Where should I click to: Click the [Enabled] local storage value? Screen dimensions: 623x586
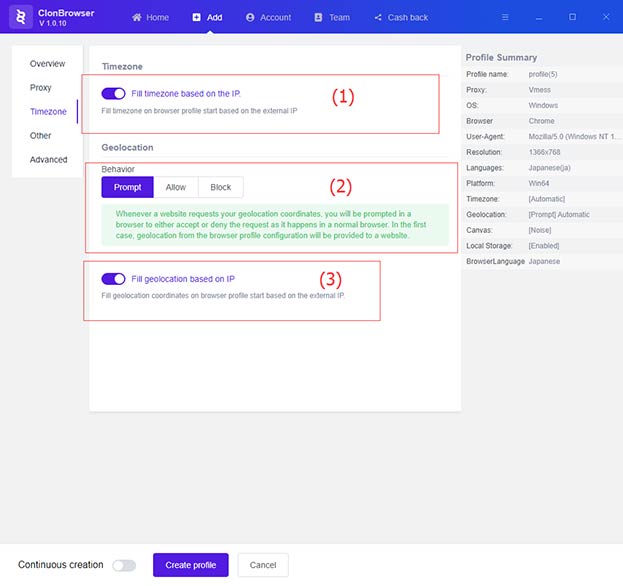[544, 246]
